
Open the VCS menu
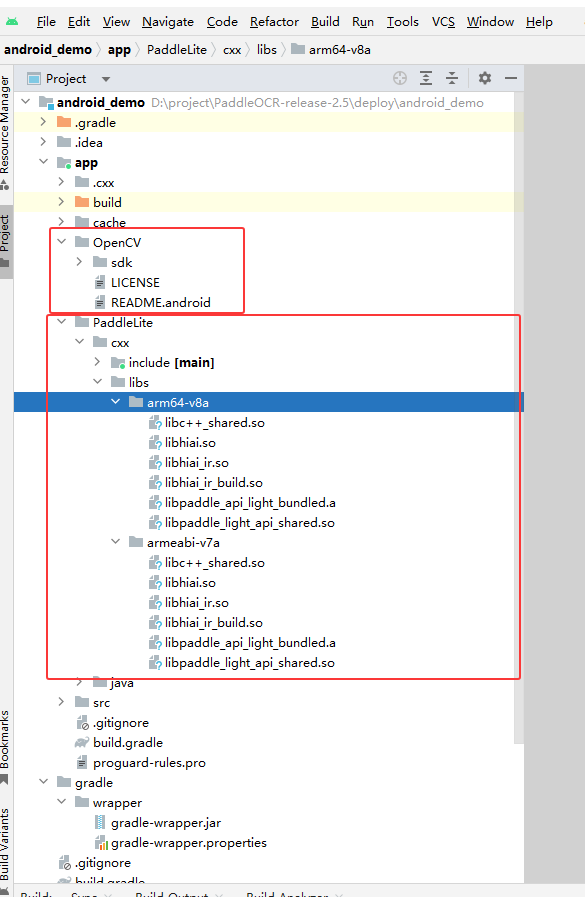443,22
